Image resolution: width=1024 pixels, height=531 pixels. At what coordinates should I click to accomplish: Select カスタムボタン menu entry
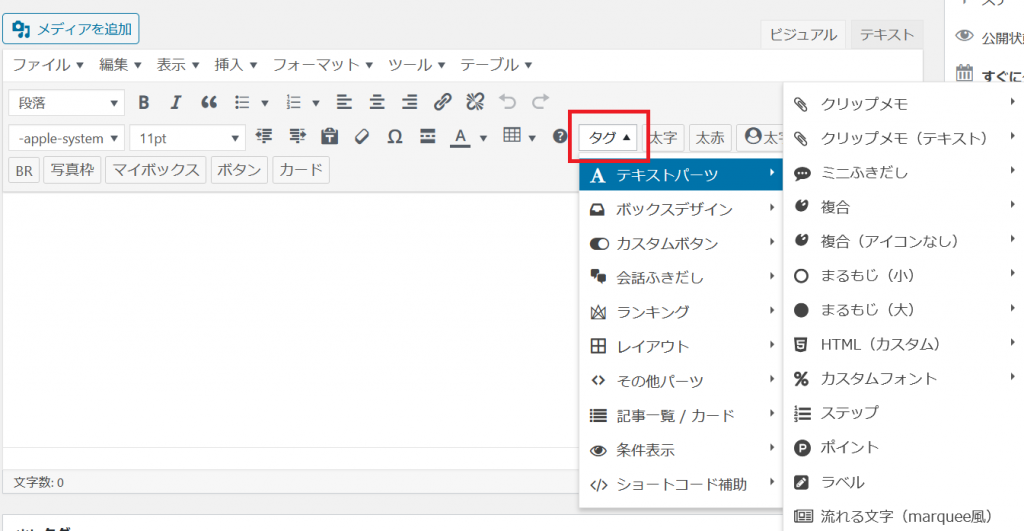coord(680,244)
